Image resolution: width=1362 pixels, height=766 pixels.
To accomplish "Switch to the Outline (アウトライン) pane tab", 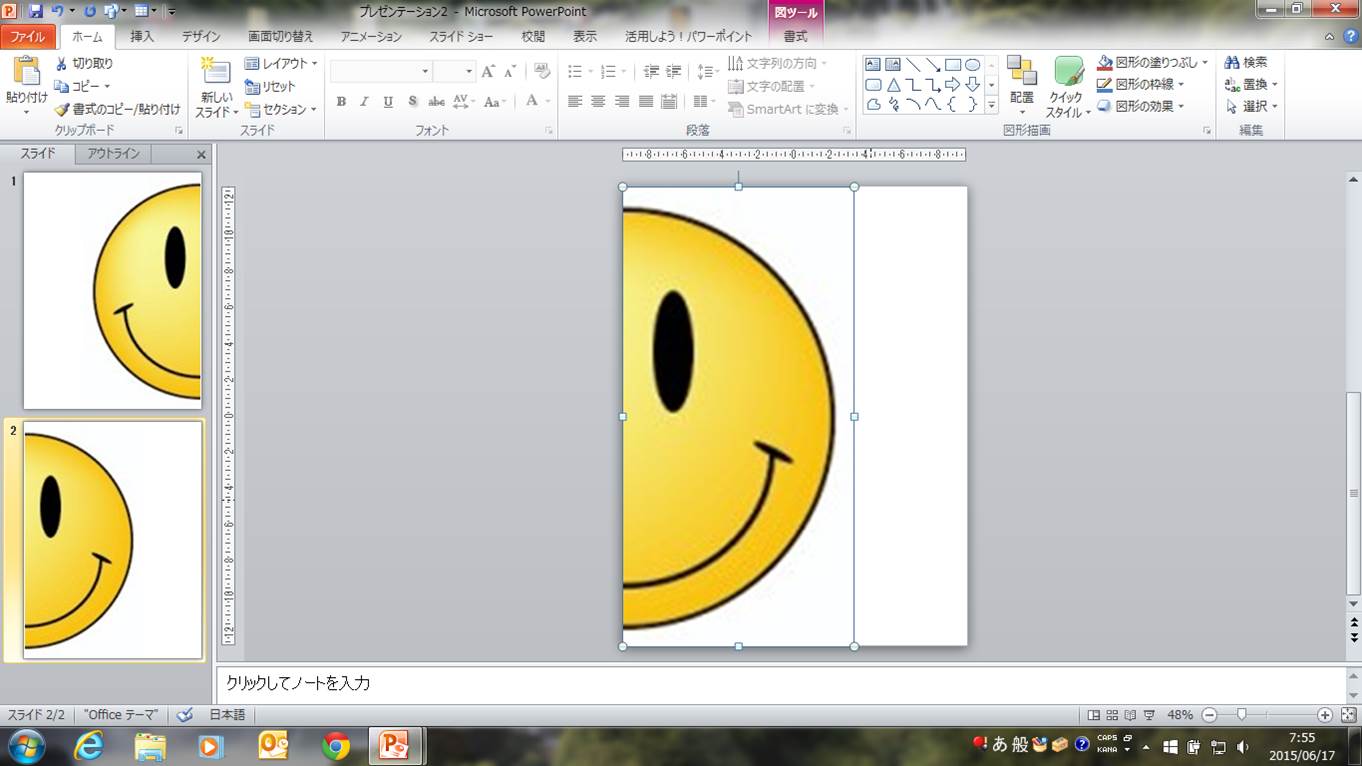I will [x=113, y=154].
